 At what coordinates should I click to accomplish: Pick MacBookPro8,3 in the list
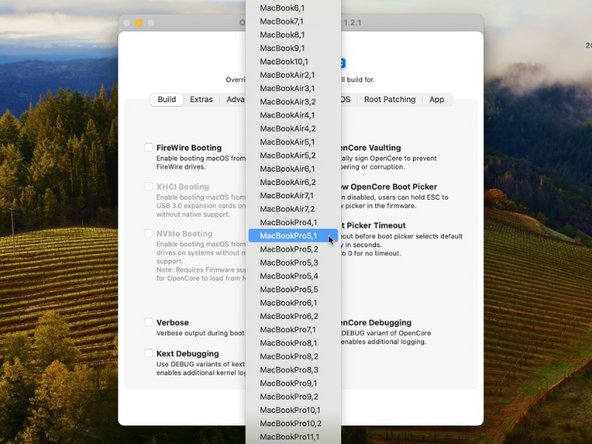point(293,370)
